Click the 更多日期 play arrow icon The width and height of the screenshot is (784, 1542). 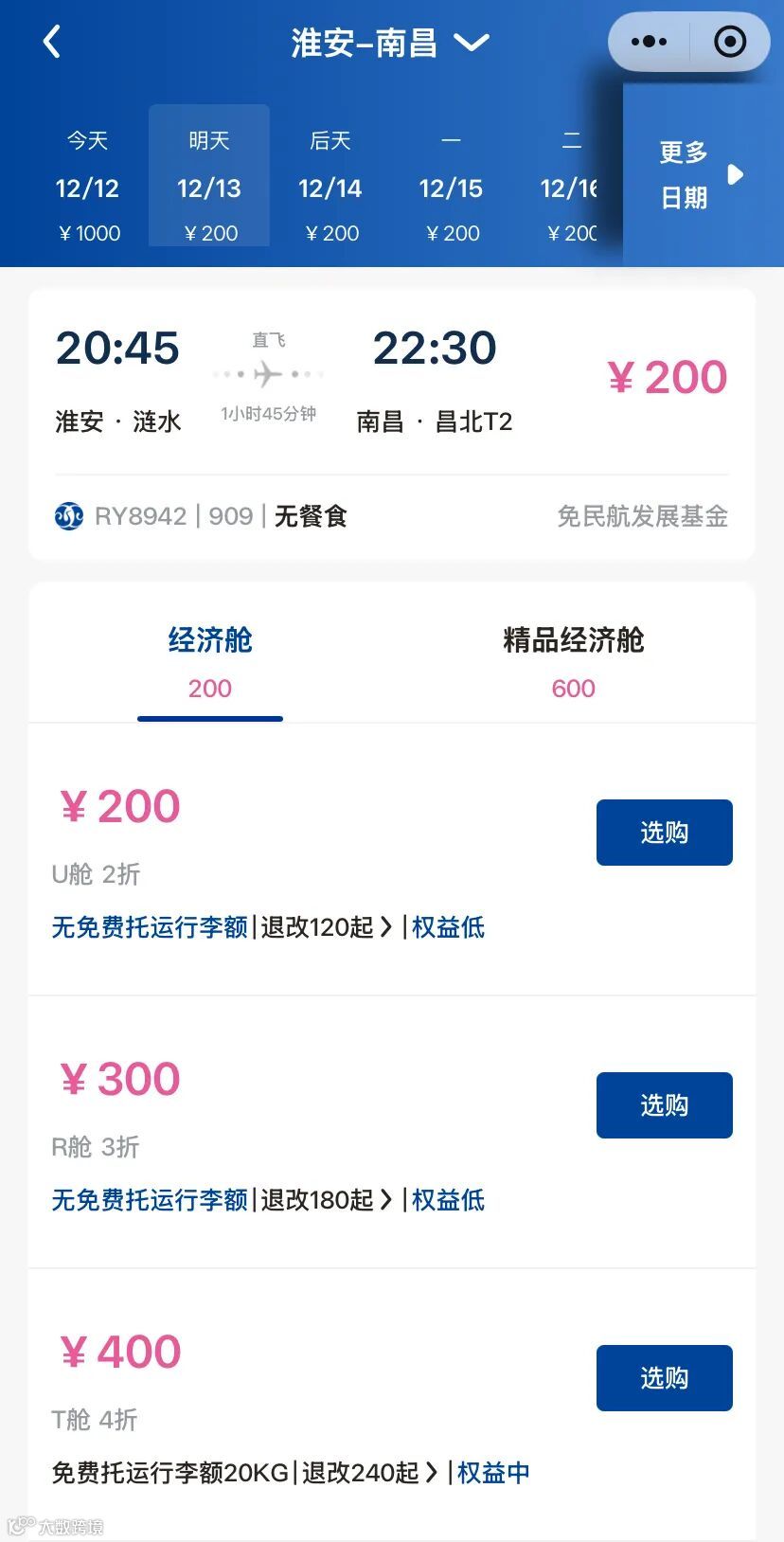(x=735, y=174)
